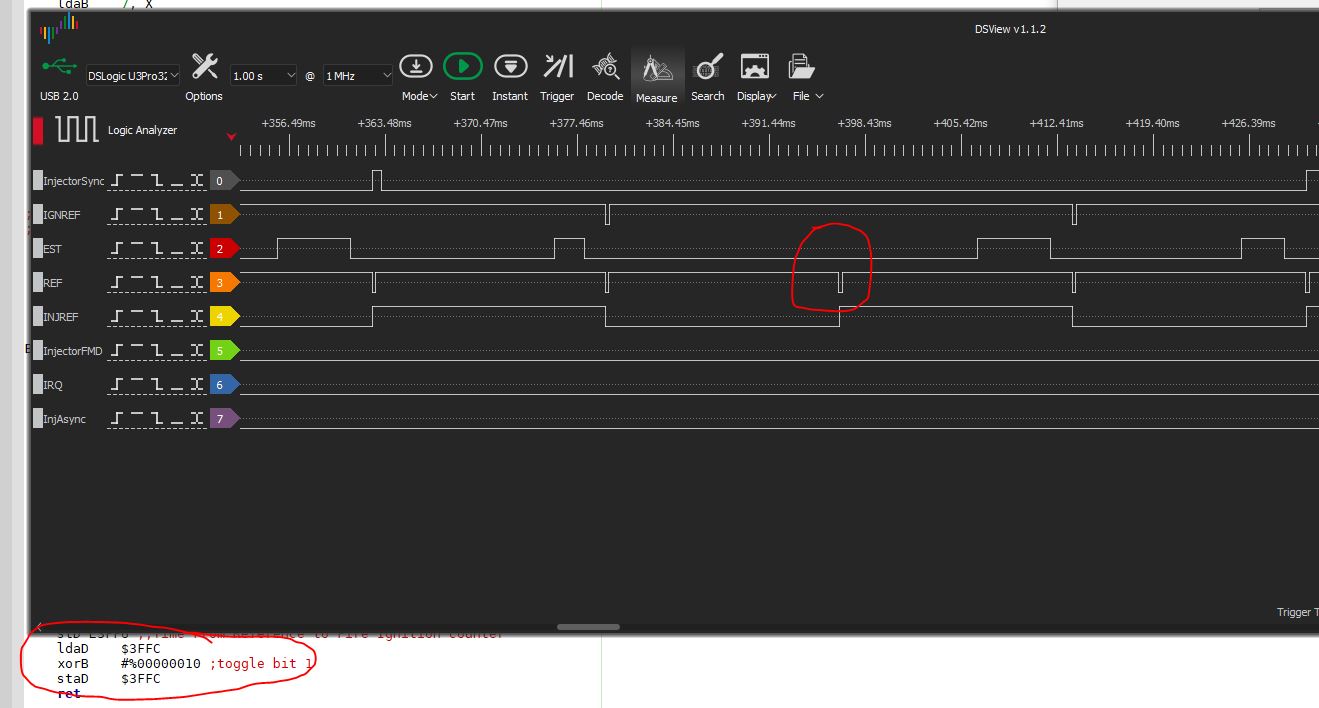Click channel 1 brown color badge
The width and height of the screenshot is (1319, 708).
point(224,215)
